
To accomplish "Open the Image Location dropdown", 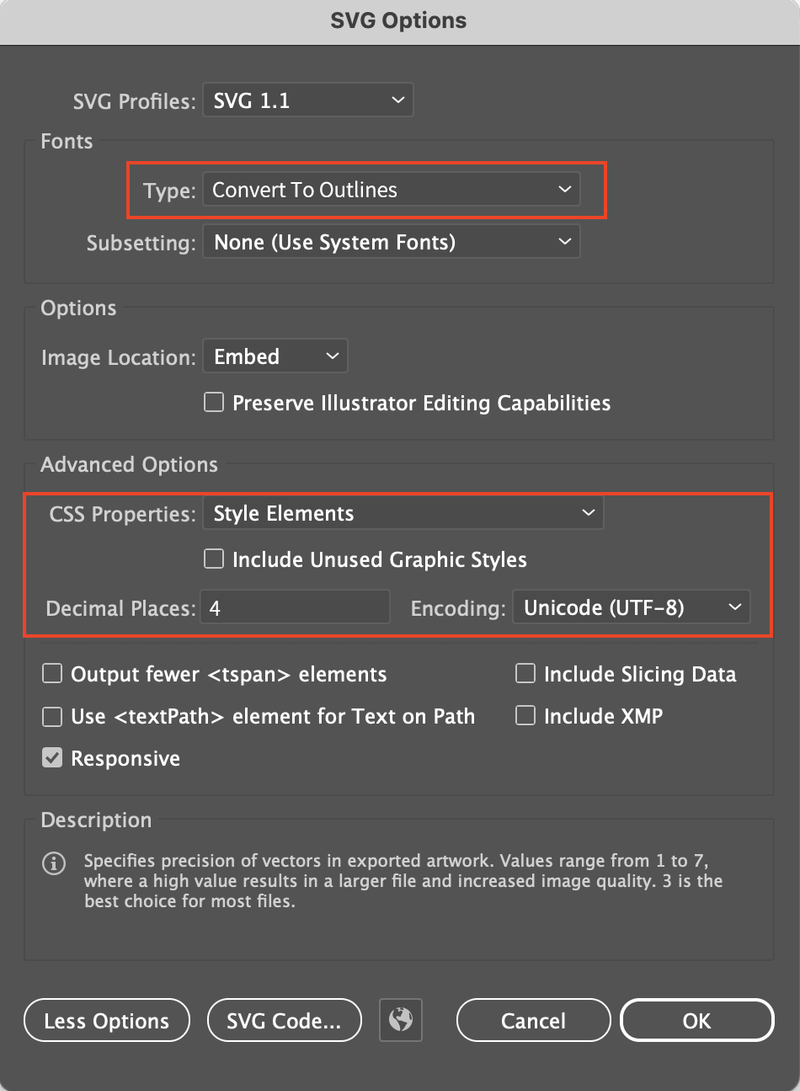I will (275, 355).
